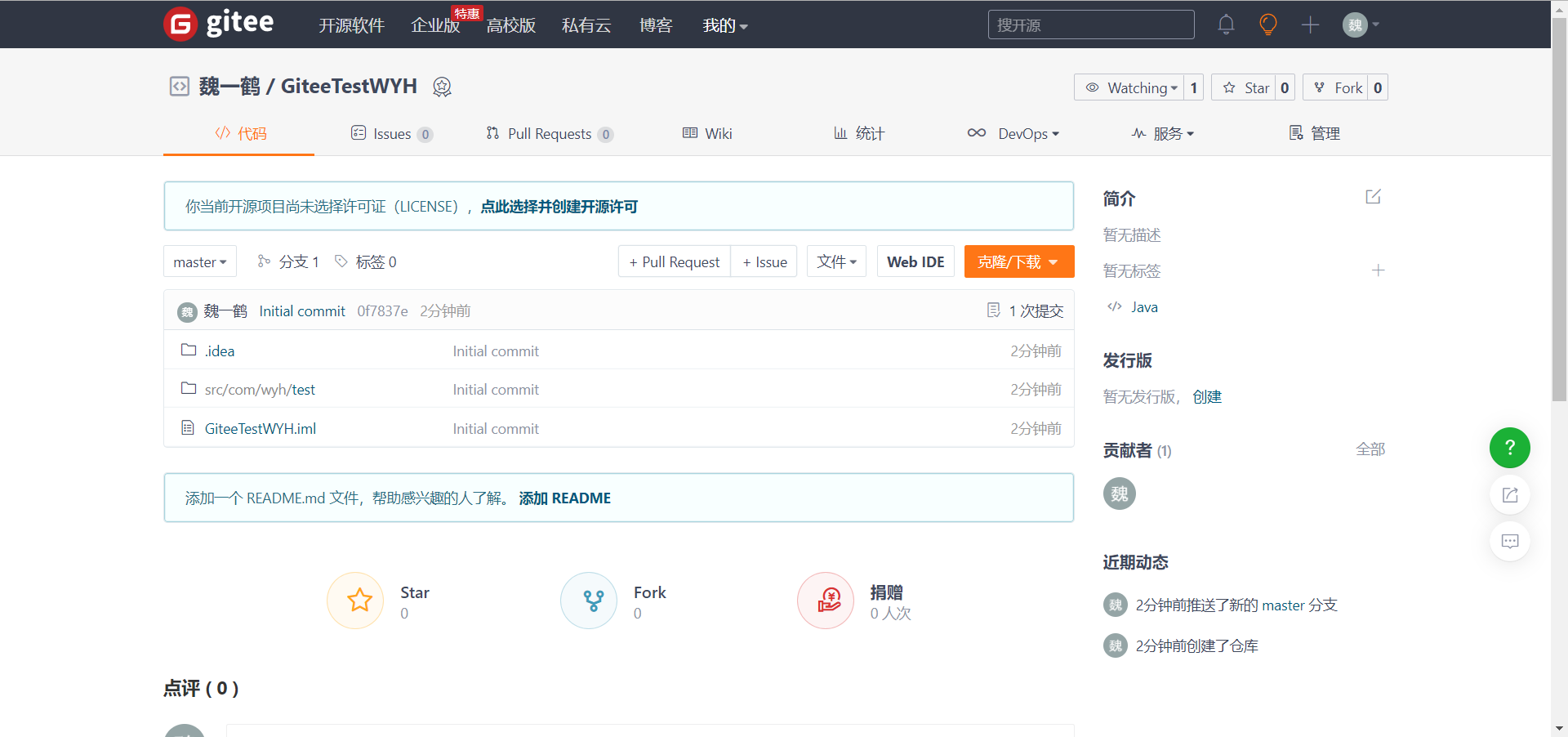This screenshot has width=1568, height=737.
Task: Click the Star button
Action: click(x=1244, y=87)
